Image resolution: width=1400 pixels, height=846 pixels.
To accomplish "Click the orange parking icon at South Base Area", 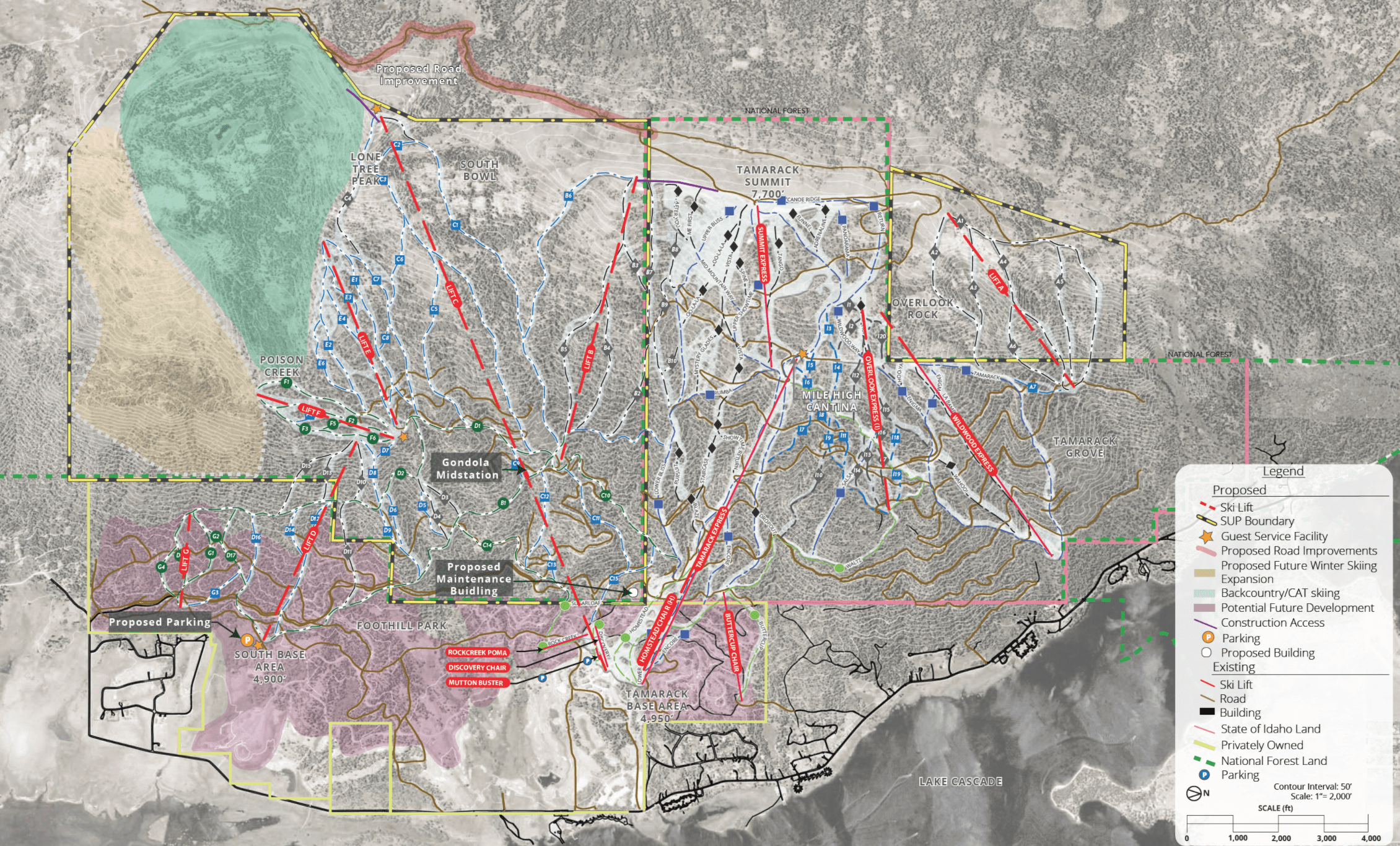I will click(247, 640).
